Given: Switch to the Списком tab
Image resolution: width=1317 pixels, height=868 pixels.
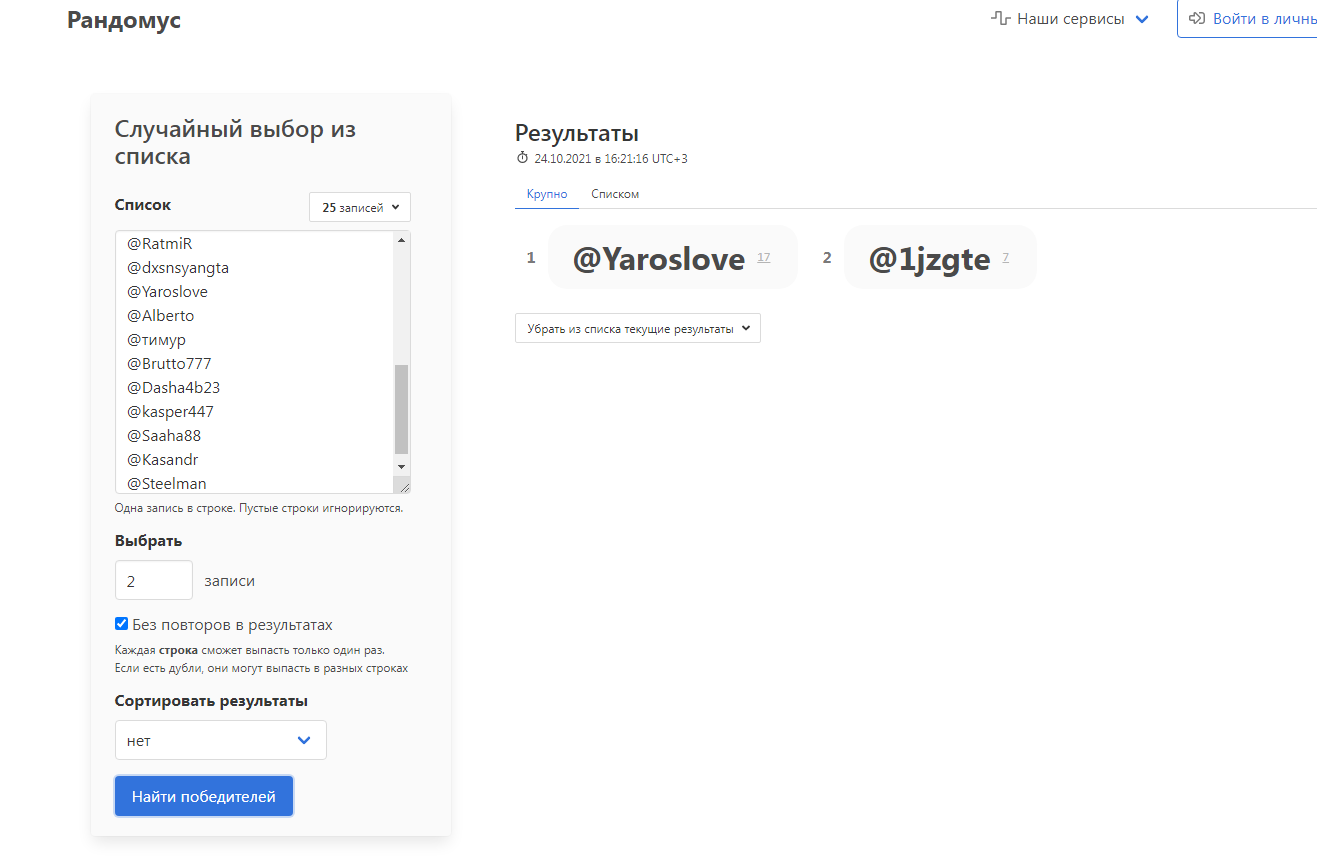Looking at the screenshot, I should coord(615,194).
